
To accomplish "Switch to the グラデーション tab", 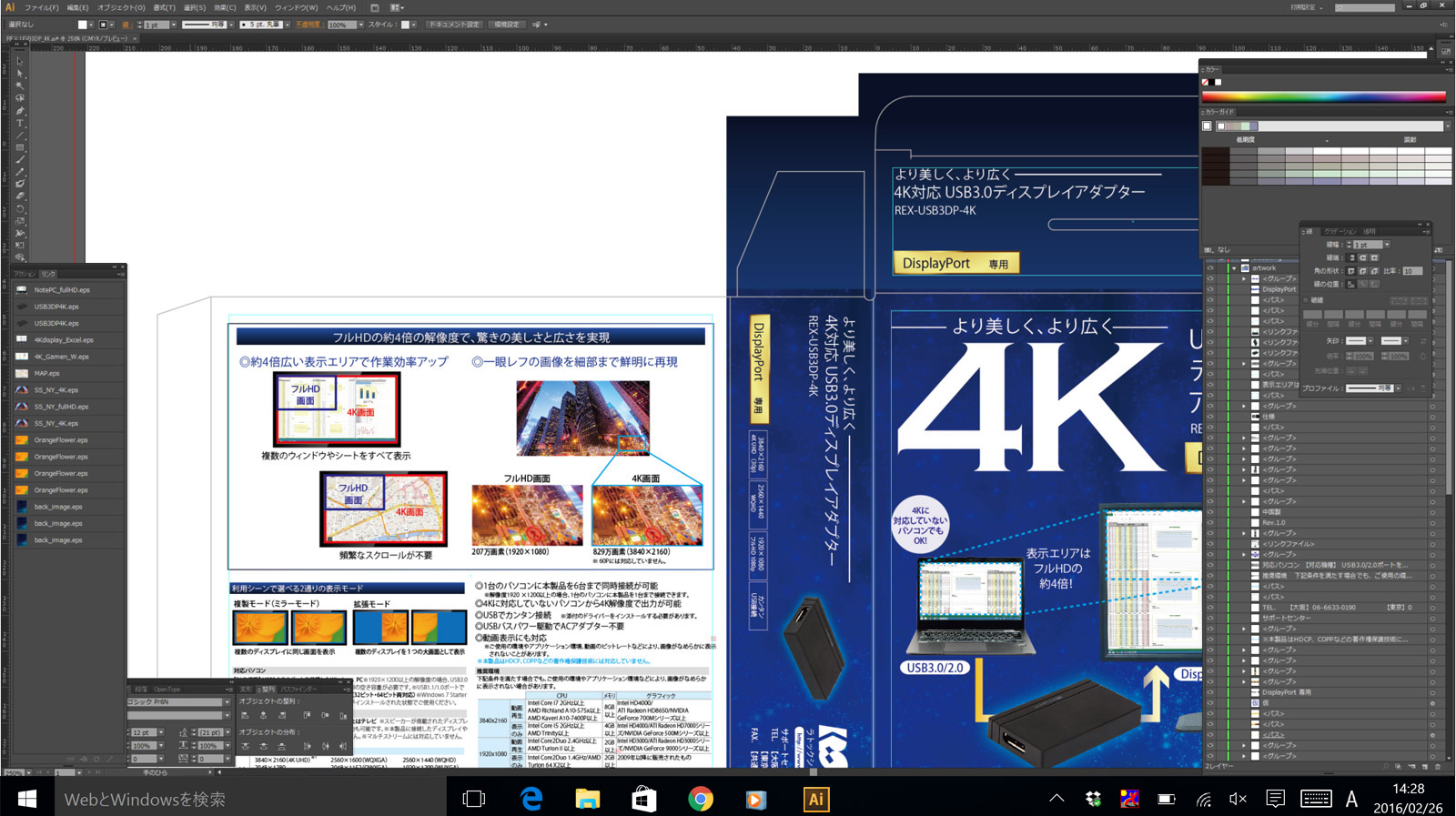I will point(1340,232).
